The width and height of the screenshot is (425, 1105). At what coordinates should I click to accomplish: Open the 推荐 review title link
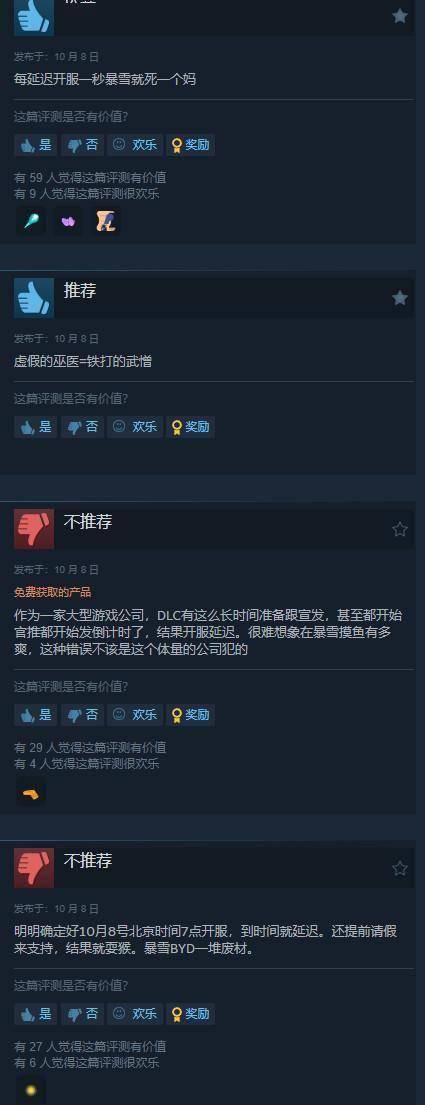coord(80,290)
